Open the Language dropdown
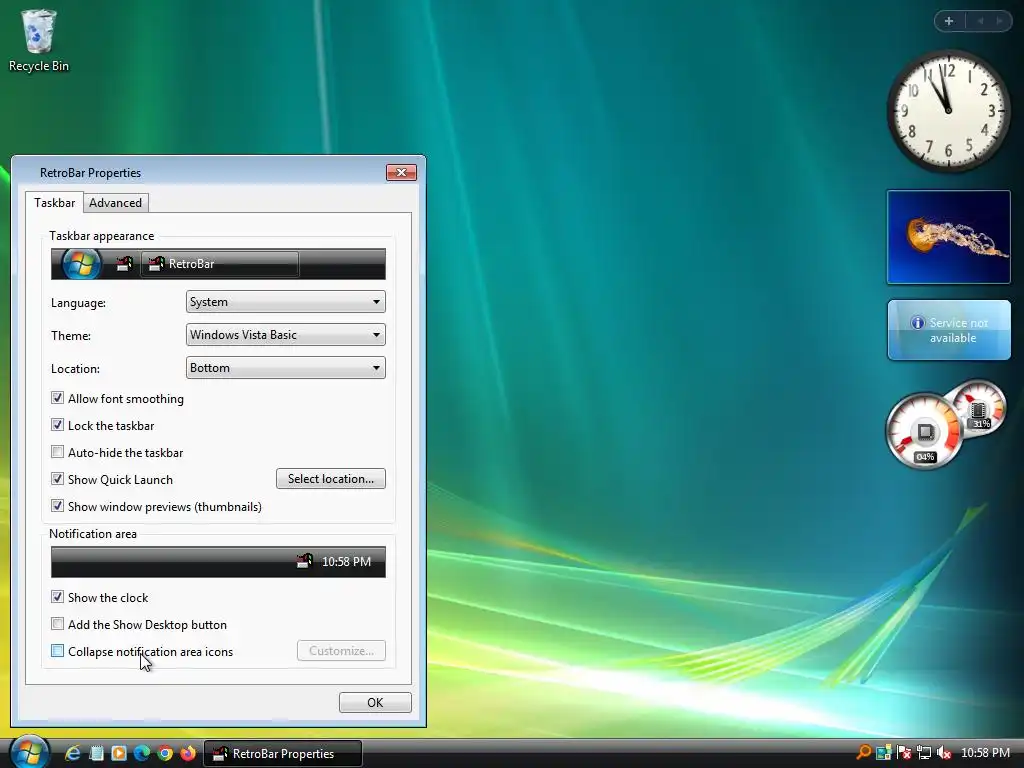Viewport: 1024px width, 768px height. 285,302
